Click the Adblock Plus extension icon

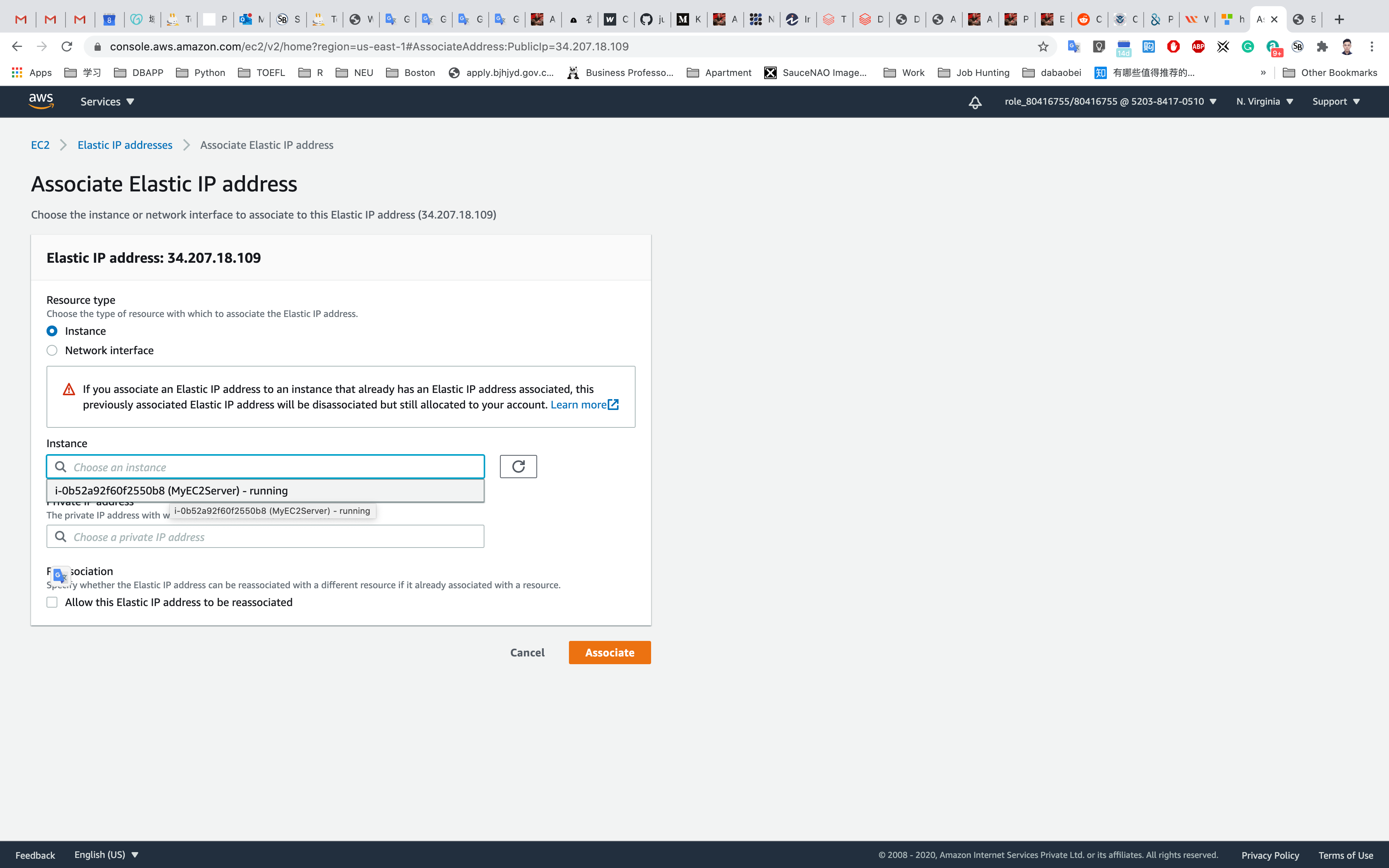(x=1198, y=46)
